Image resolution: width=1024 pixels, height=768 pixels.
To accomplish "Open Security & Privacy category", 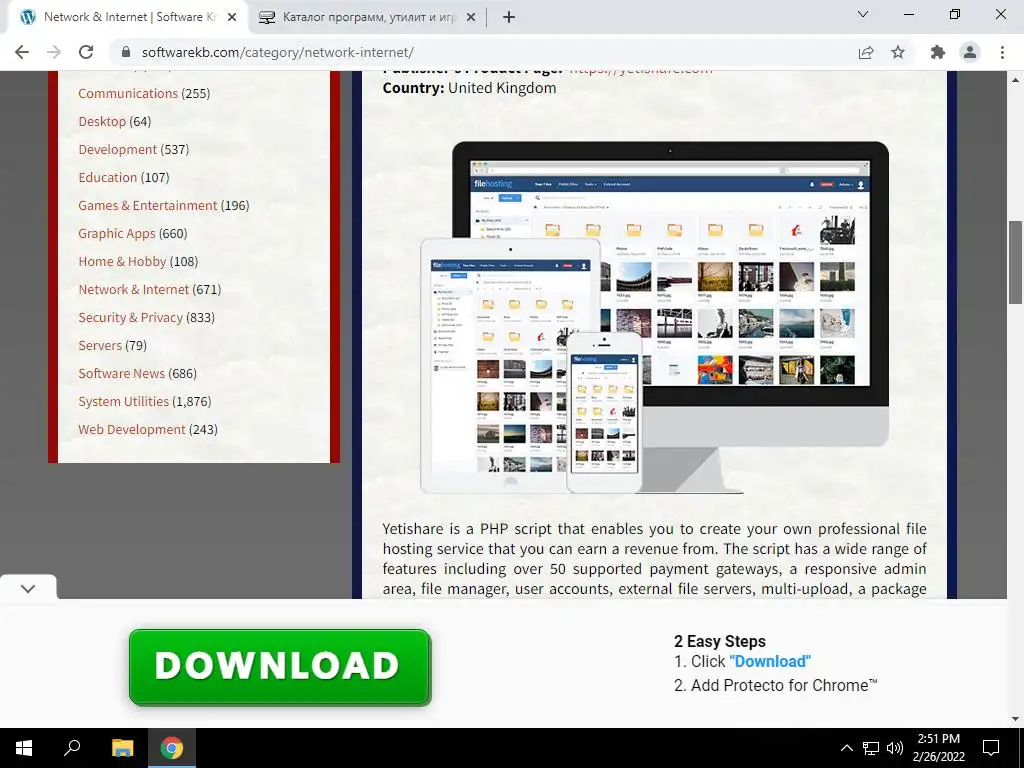I will [x=131, y=317].
